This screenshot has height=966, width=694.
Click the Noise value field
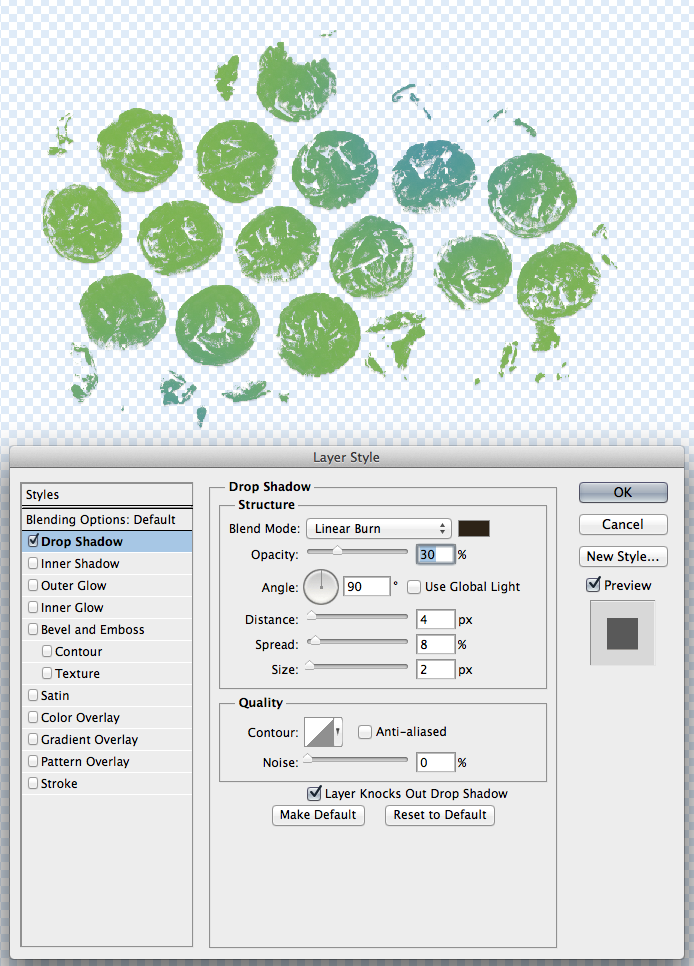coord(436,763)
